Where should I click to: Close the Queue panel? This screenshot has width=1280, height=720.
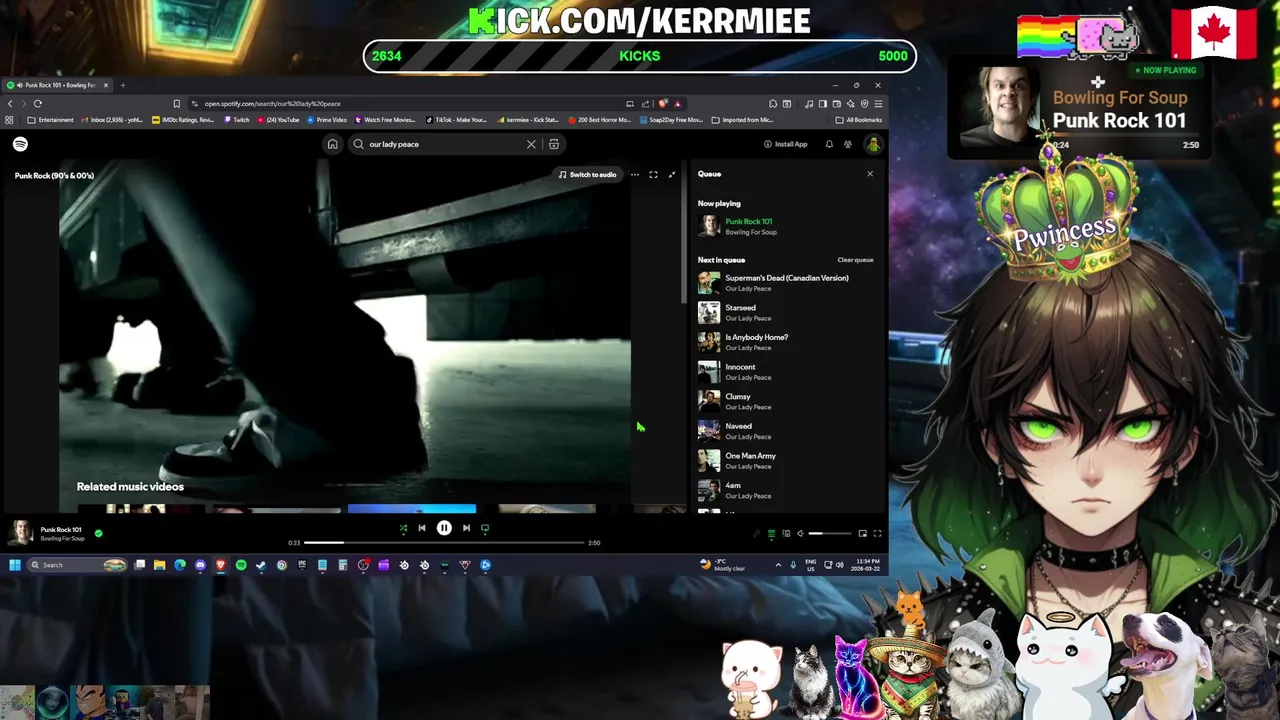tap(870, 174)
